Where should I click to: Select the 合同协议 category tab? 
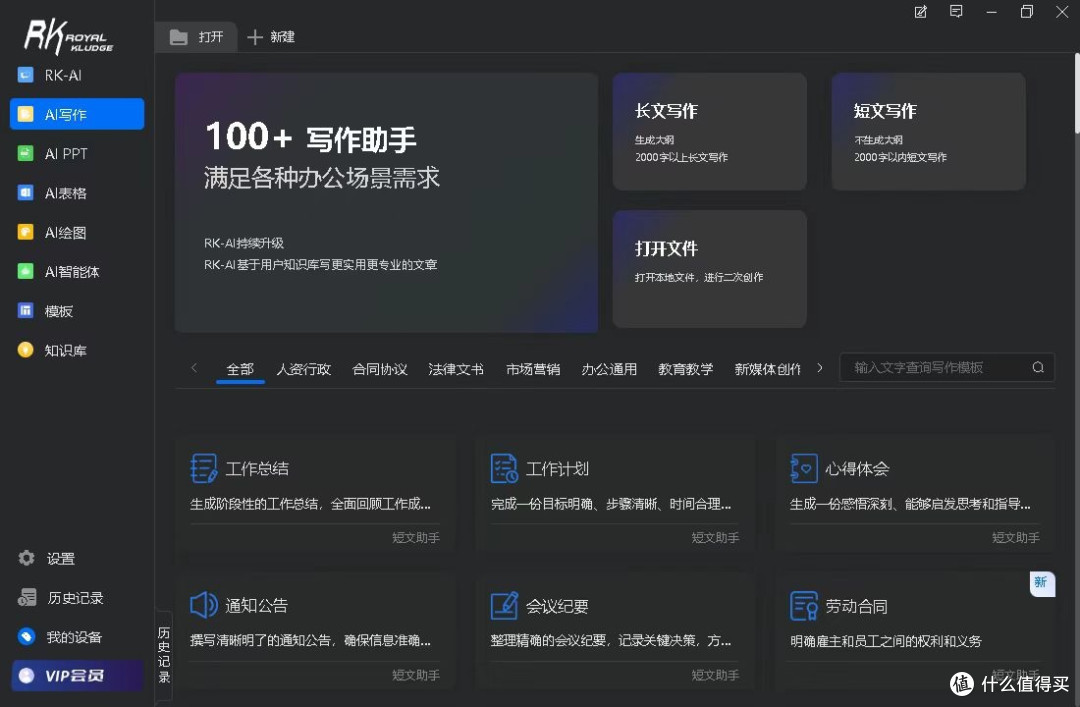[380, 369]
